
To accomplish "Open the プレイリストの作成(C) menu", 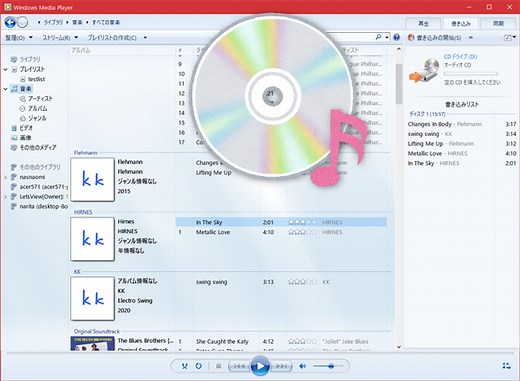I will tap(112, 38).
